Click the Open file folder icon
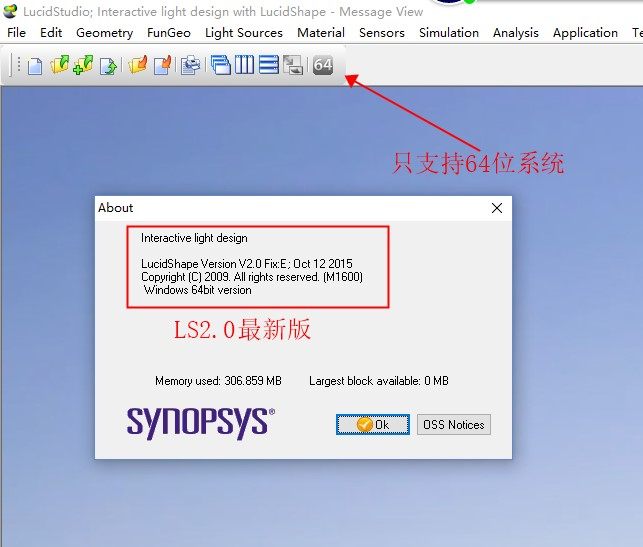This screenshot has width=643, height=547. (x=59, y=66)
